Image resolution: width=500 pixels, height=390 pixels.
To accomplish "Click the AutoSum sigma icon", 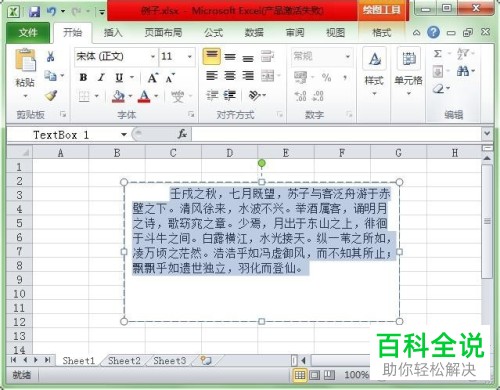I will (x=438, y=53).
